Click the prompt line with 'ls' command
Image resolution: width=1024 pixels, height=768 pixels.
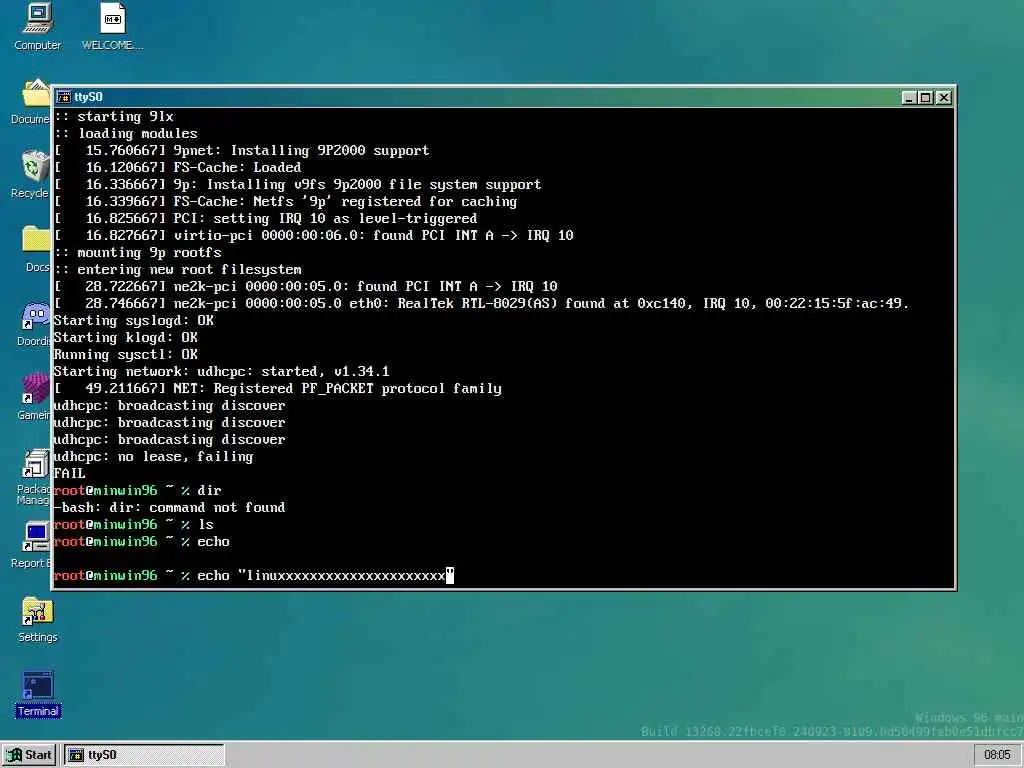(x=133, y=524)
